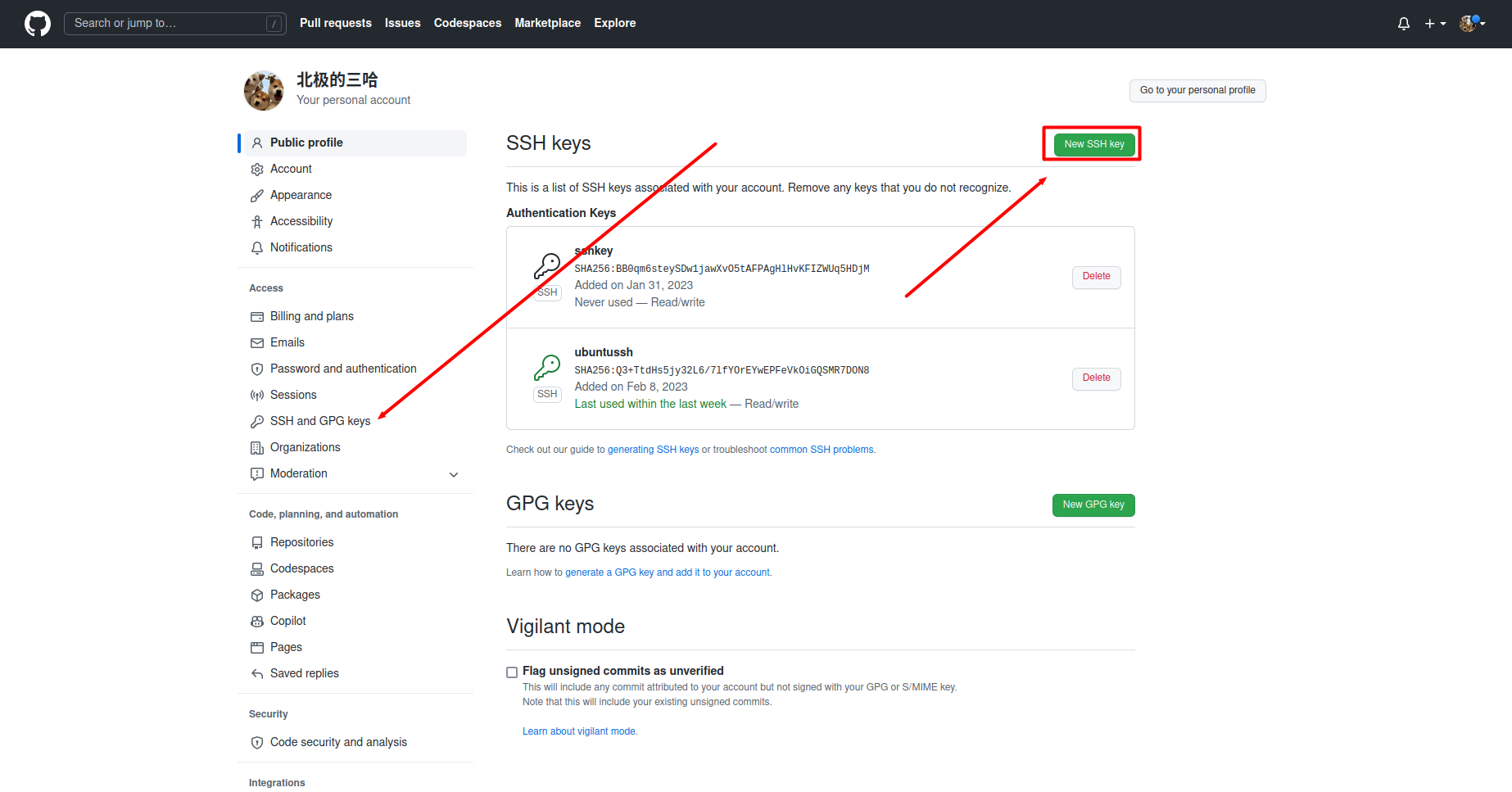Open the notifications bell icon
The image size is (1512, 792).
(1404, 24)
